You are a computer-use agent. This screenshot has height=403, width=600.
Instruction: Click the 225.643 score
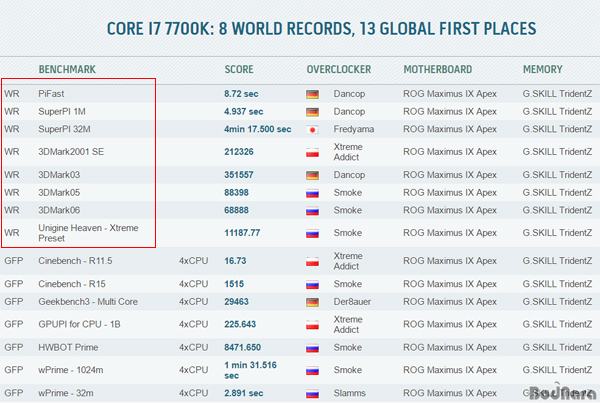(240, 324)
